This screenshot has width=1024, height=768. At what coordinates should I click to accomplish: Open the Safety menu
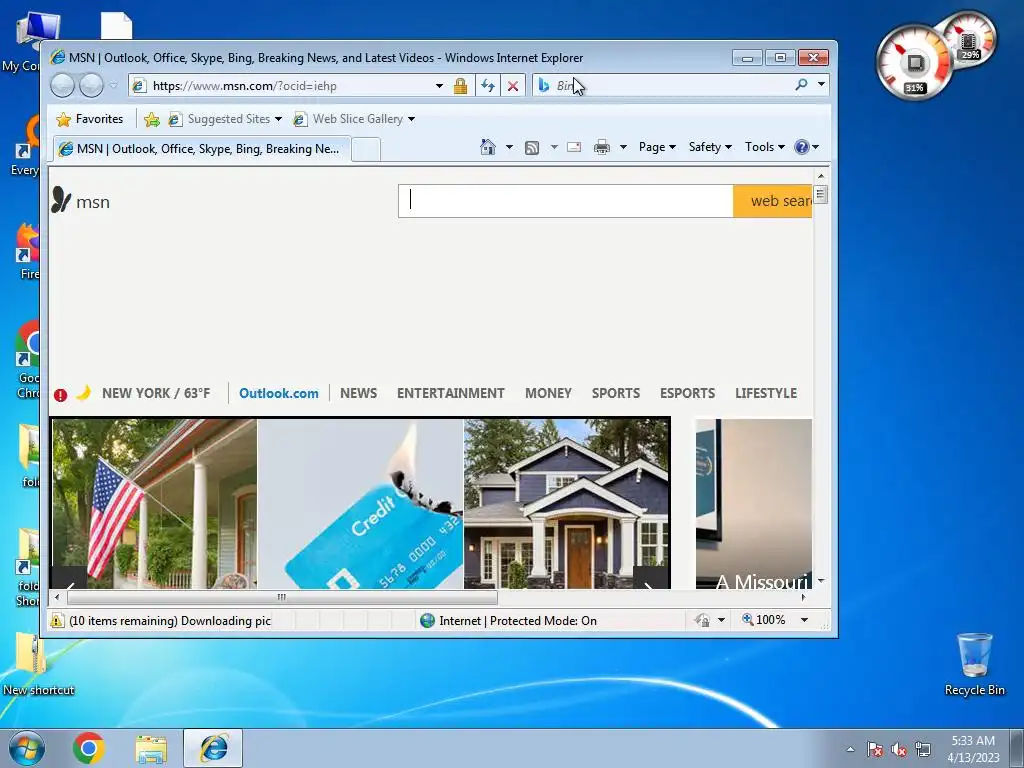pyautogui.click(x=710, y=147)
